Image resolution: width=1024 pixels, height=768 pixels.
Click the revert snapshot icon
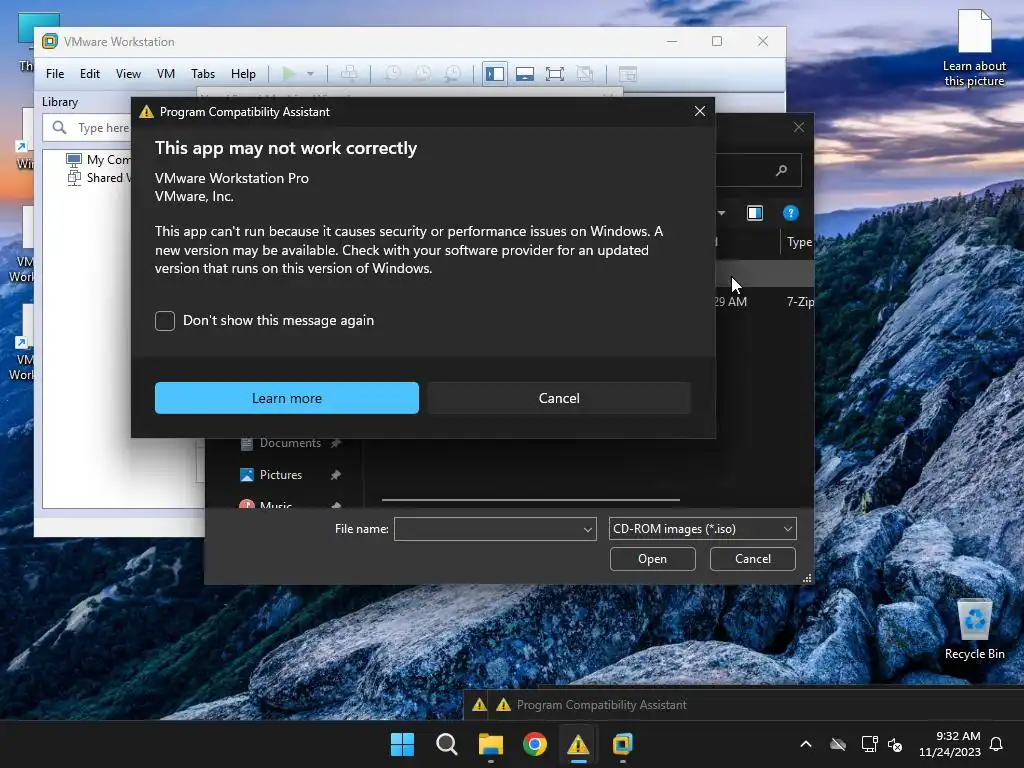pos(423,74)
